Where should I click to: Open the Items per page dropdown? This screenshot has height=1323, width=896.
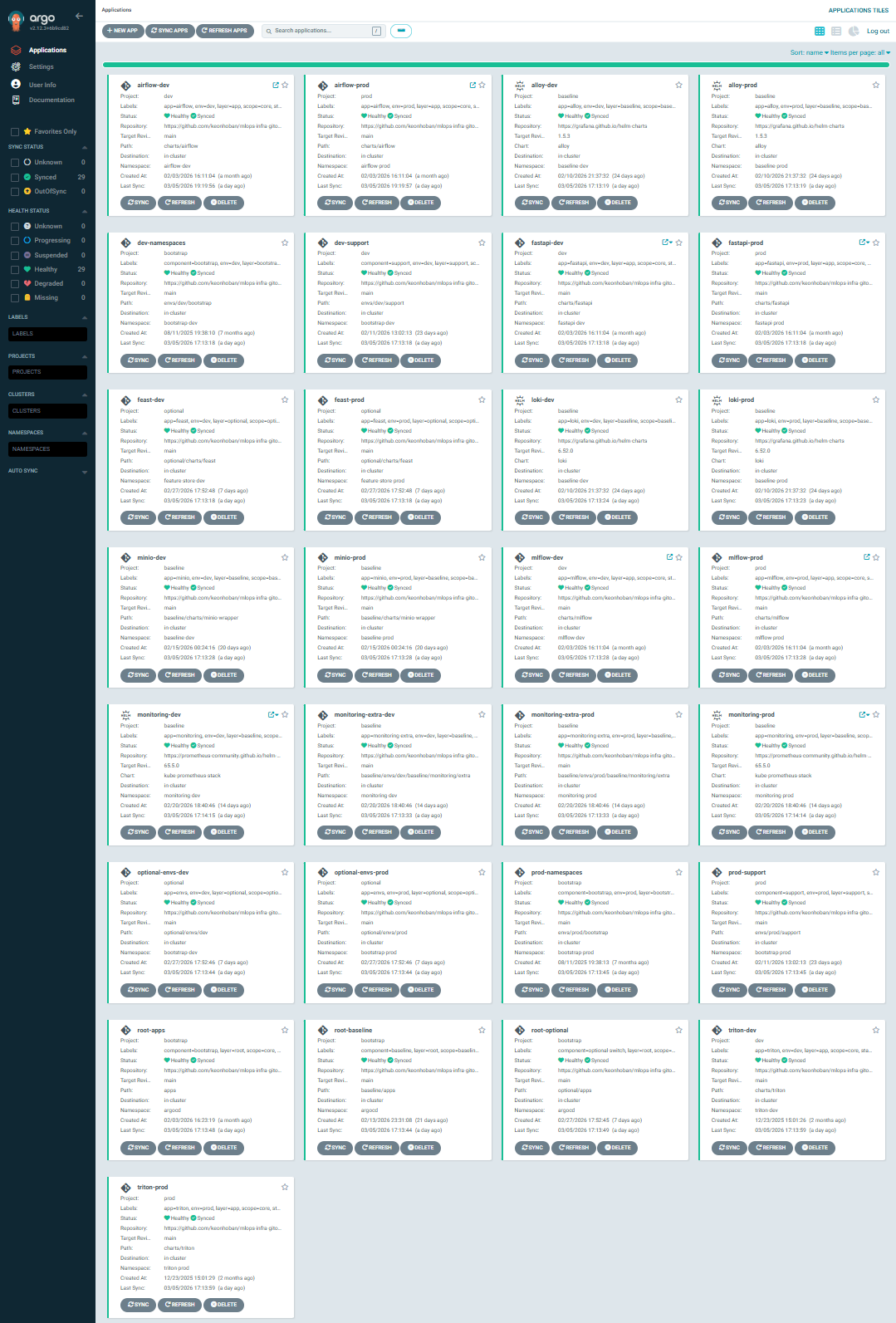click(860, 52)
